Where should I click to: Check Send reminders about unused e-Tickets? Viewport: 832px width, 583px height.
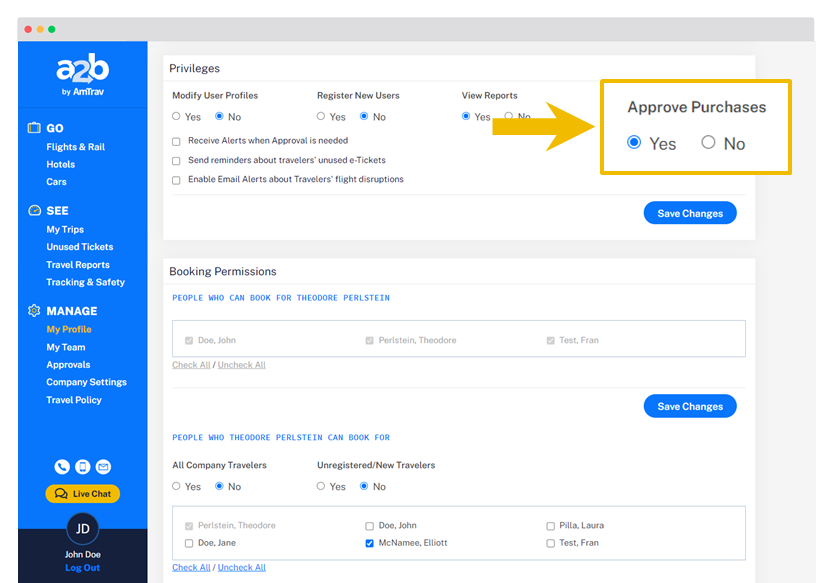point(177,160)
